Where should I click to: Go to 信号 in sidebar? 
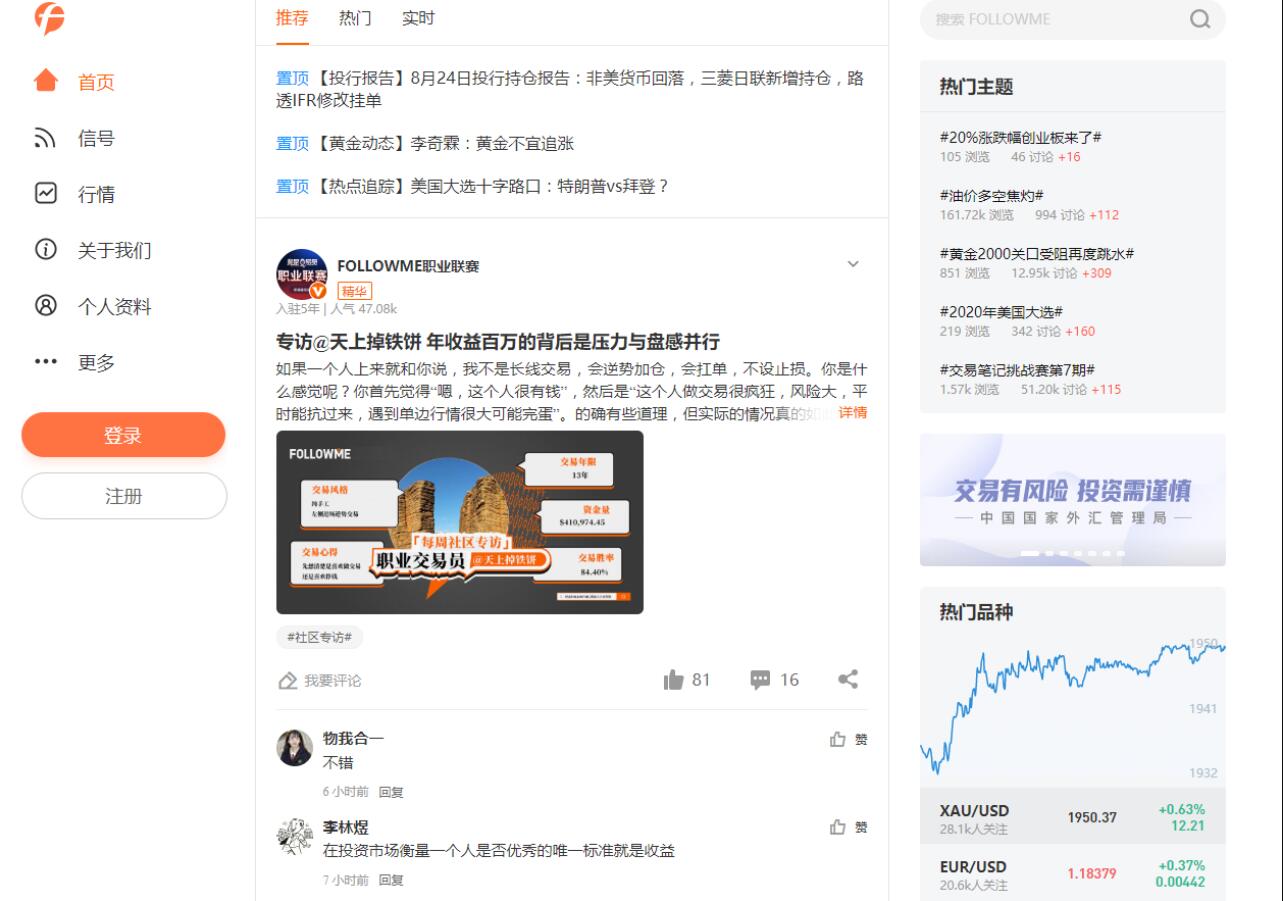[96, 138]
